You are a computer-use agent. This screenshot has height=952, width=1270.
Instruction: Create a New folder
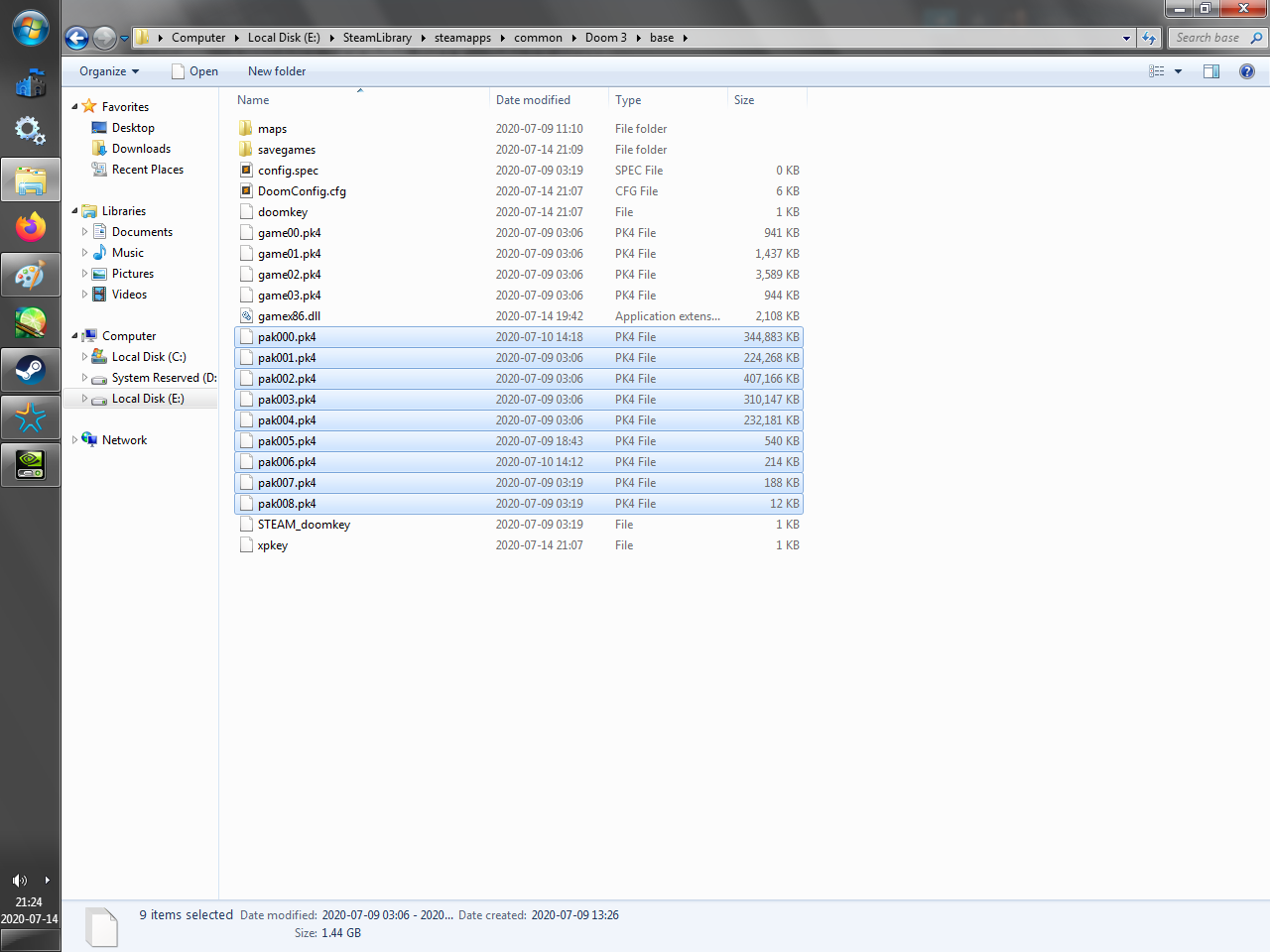pyautogui.click(x=277, y=71)
